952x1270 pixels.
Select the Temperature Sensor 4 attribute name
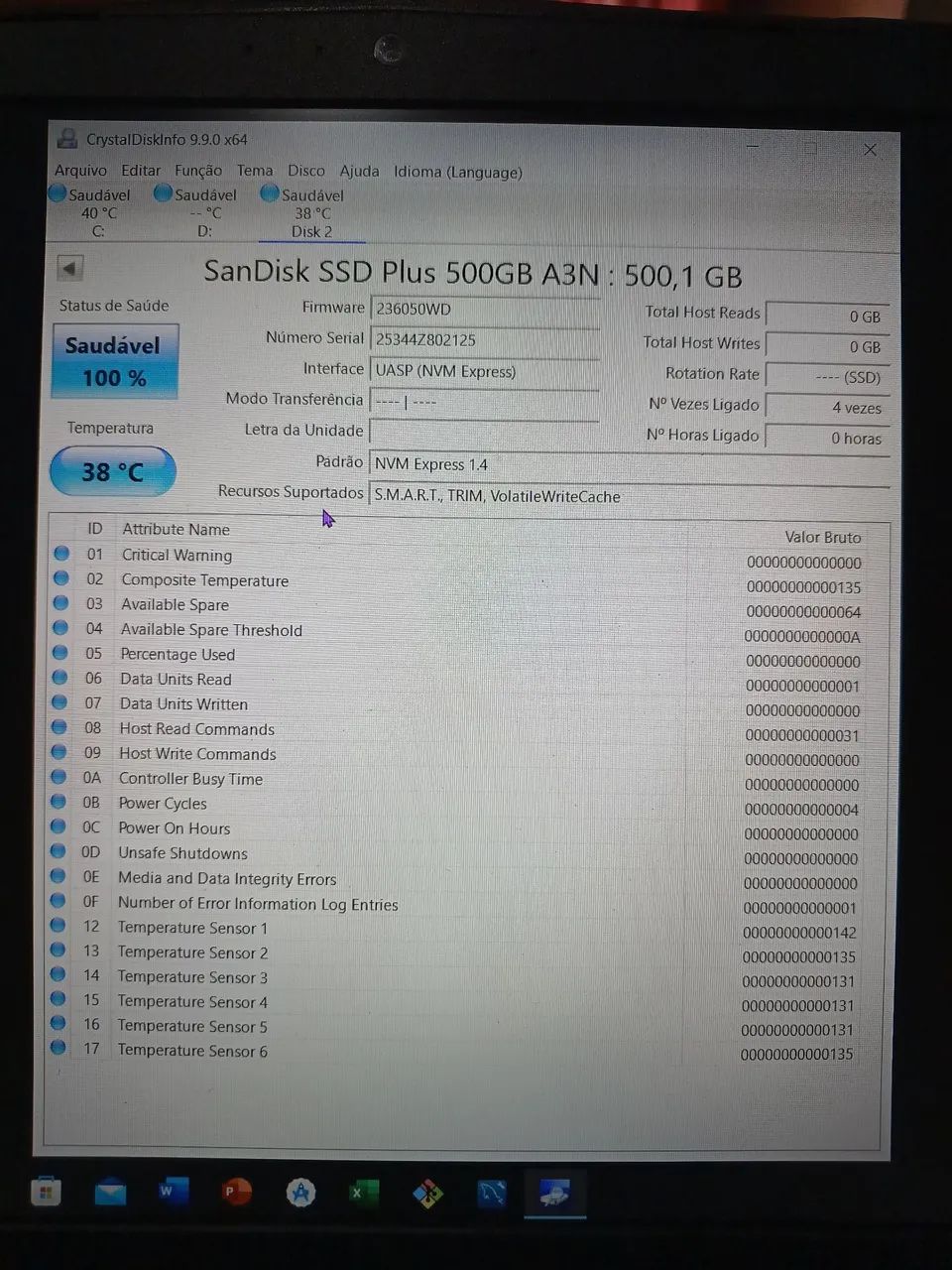pyautogui.click(x=192, y=1002)
